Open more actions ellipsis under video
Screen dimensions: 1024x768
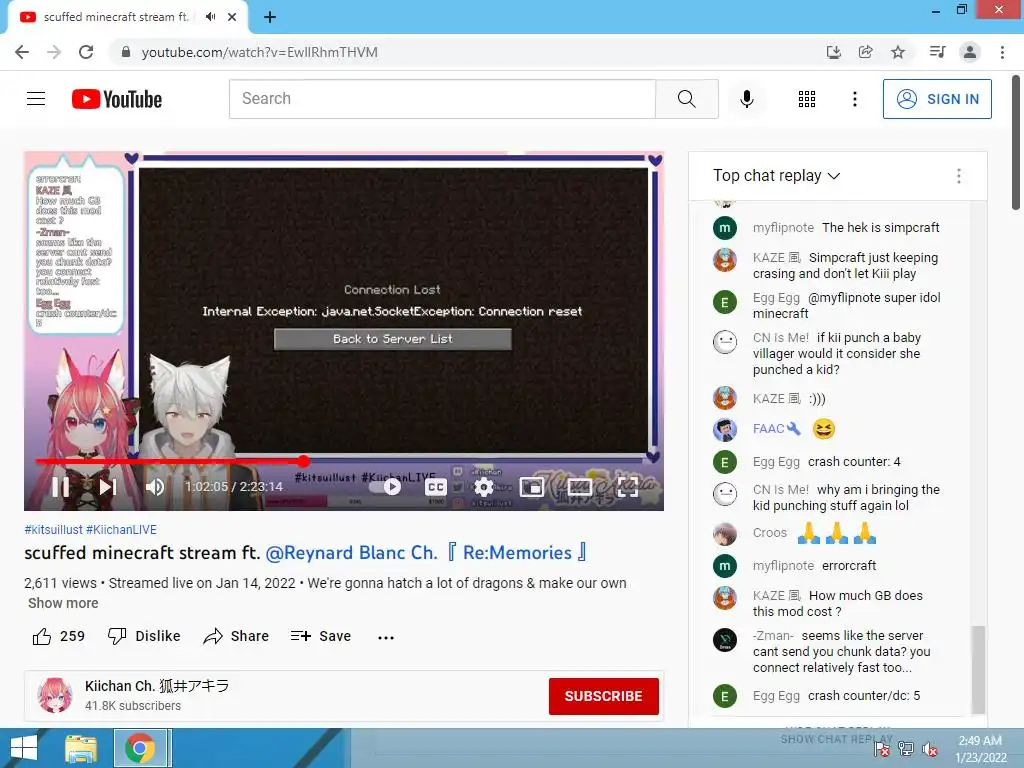click(x=386, y=637)
